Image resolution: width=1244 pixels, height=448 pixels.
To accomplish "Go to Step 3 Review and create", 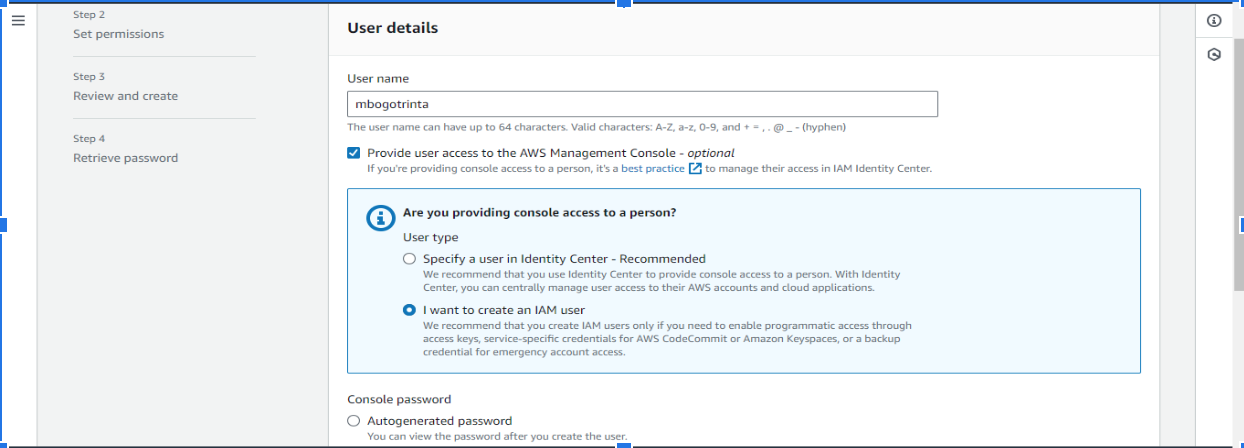I will point(125,96).
